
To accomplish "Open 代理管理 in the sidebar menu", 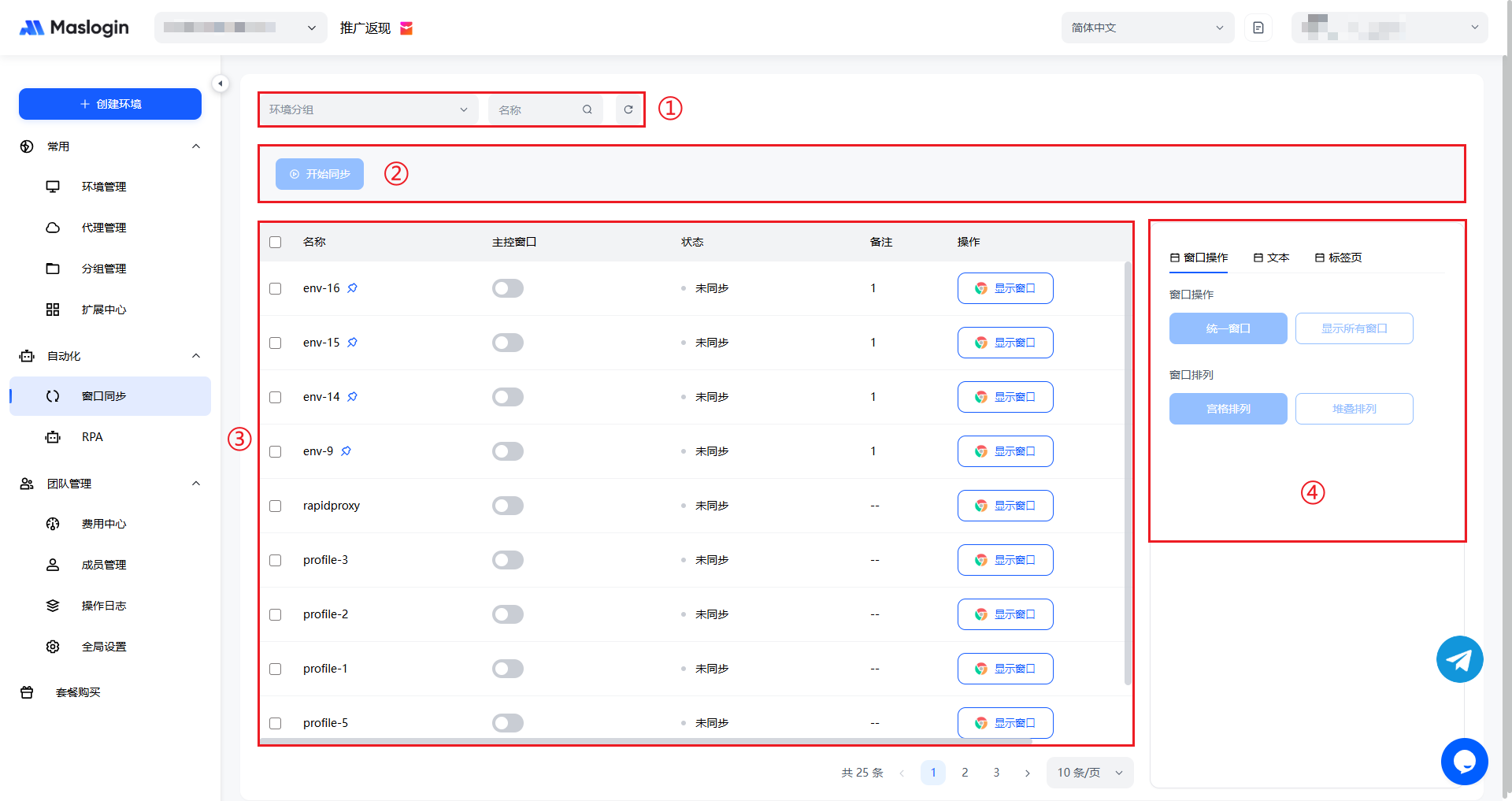I will pyautogui.click(x=103, y=228).
